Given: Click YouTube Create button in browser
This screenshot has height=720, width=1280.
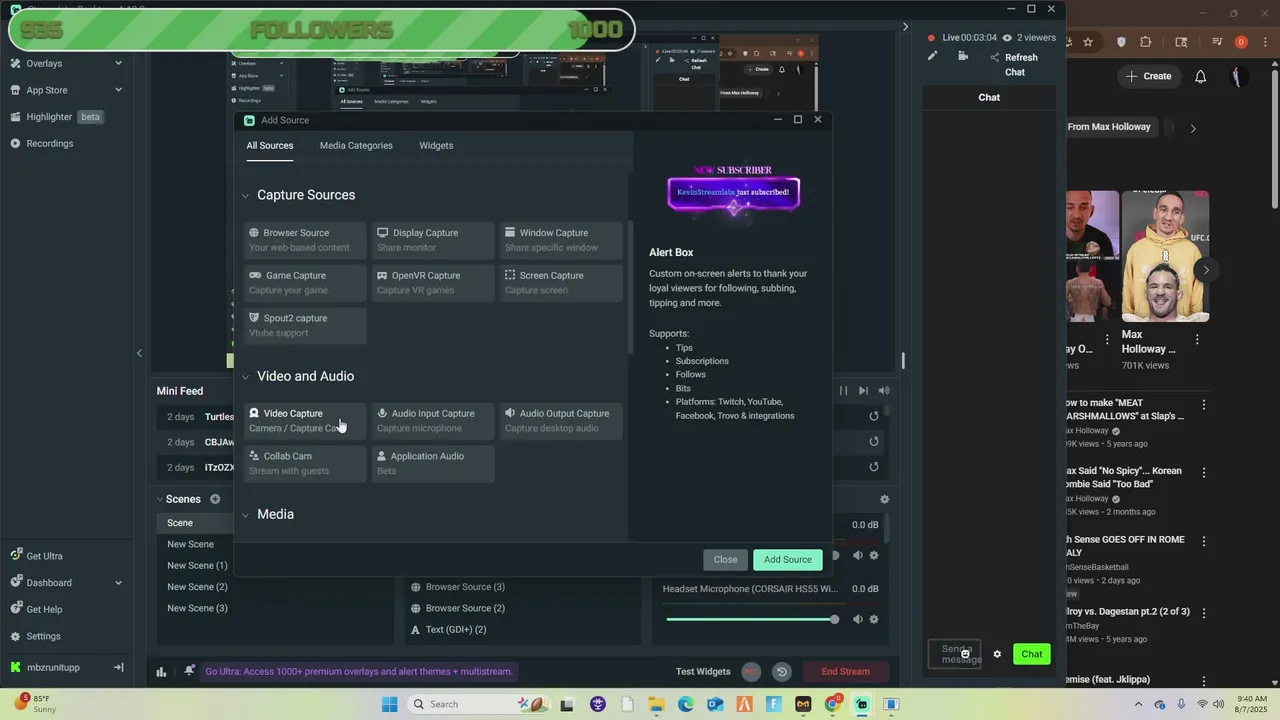Looking at the screenshot, I should pos(1148,76).
